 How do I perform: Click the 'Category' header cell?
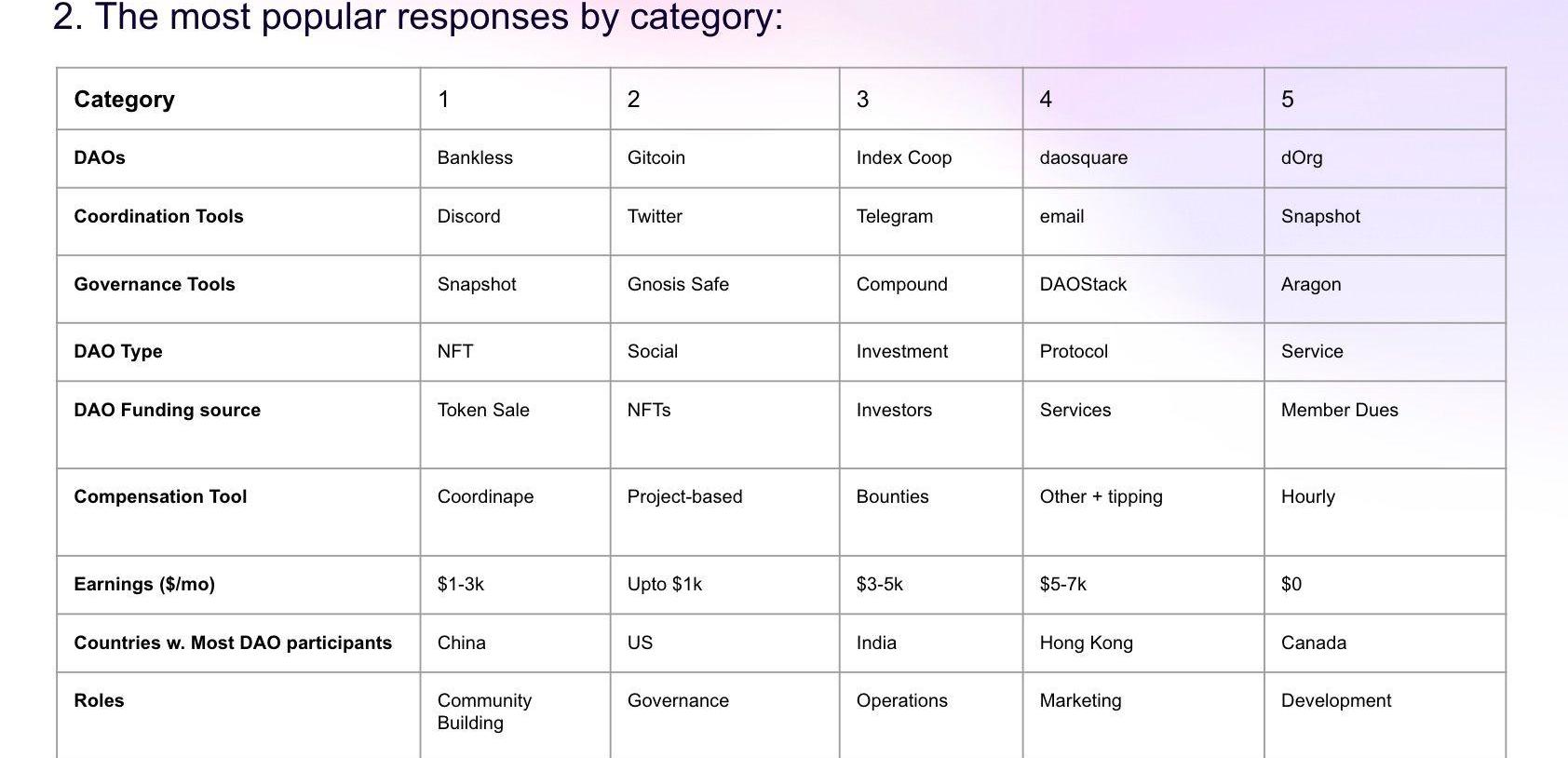pyautogui.click(x=238, y=99)
